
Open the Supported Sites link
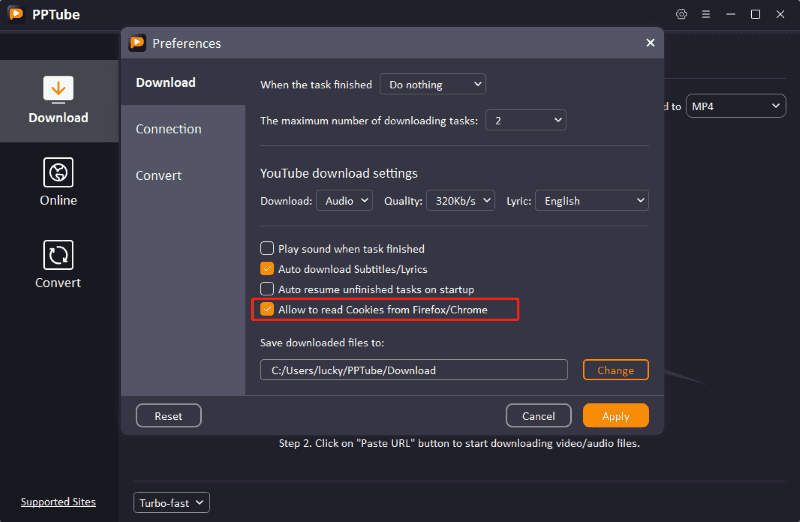pyautogui.click(x=58, y=502)
